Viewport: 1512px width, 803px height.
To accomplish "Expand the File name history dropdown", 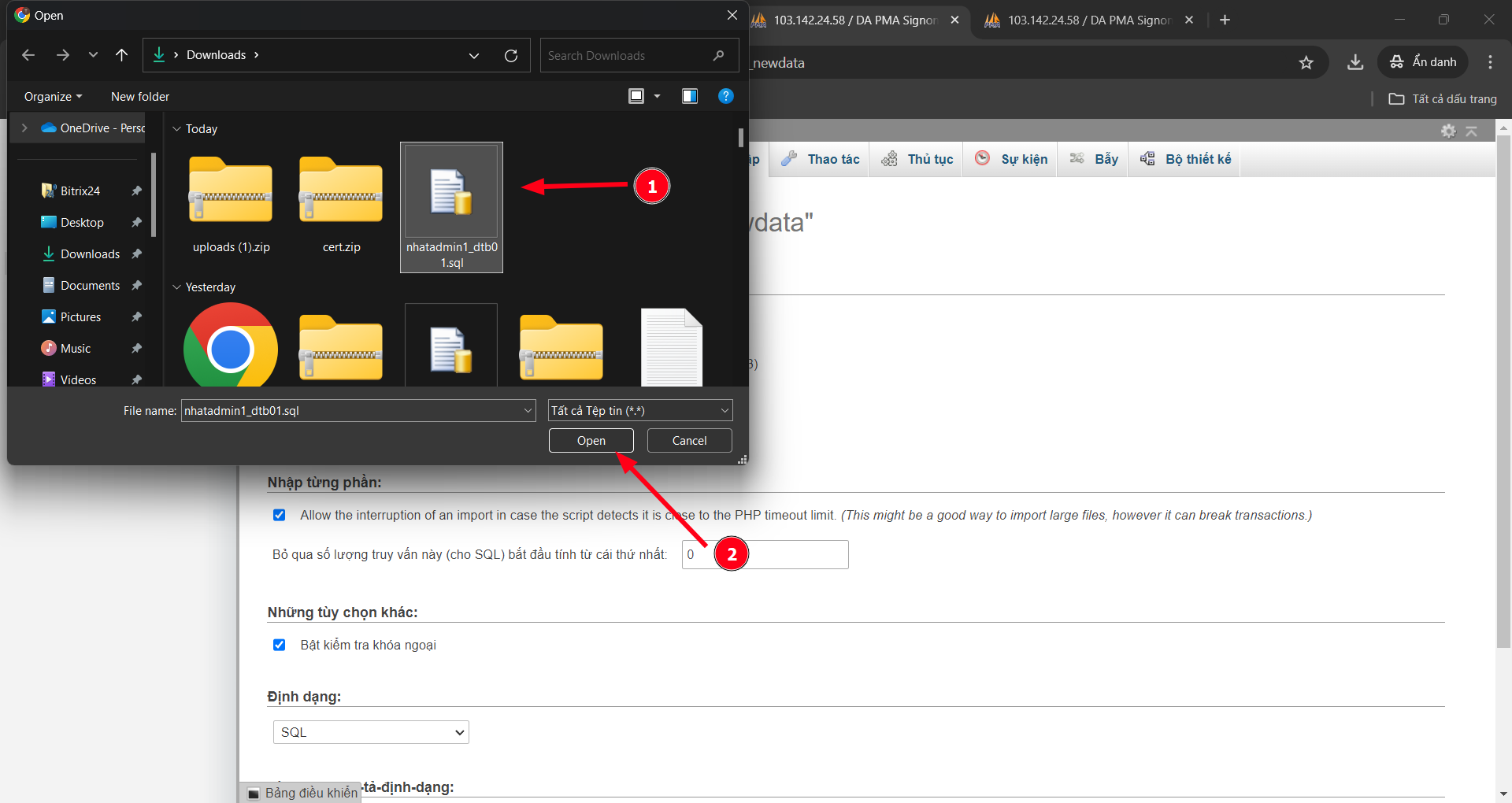I will pos(528,410).
